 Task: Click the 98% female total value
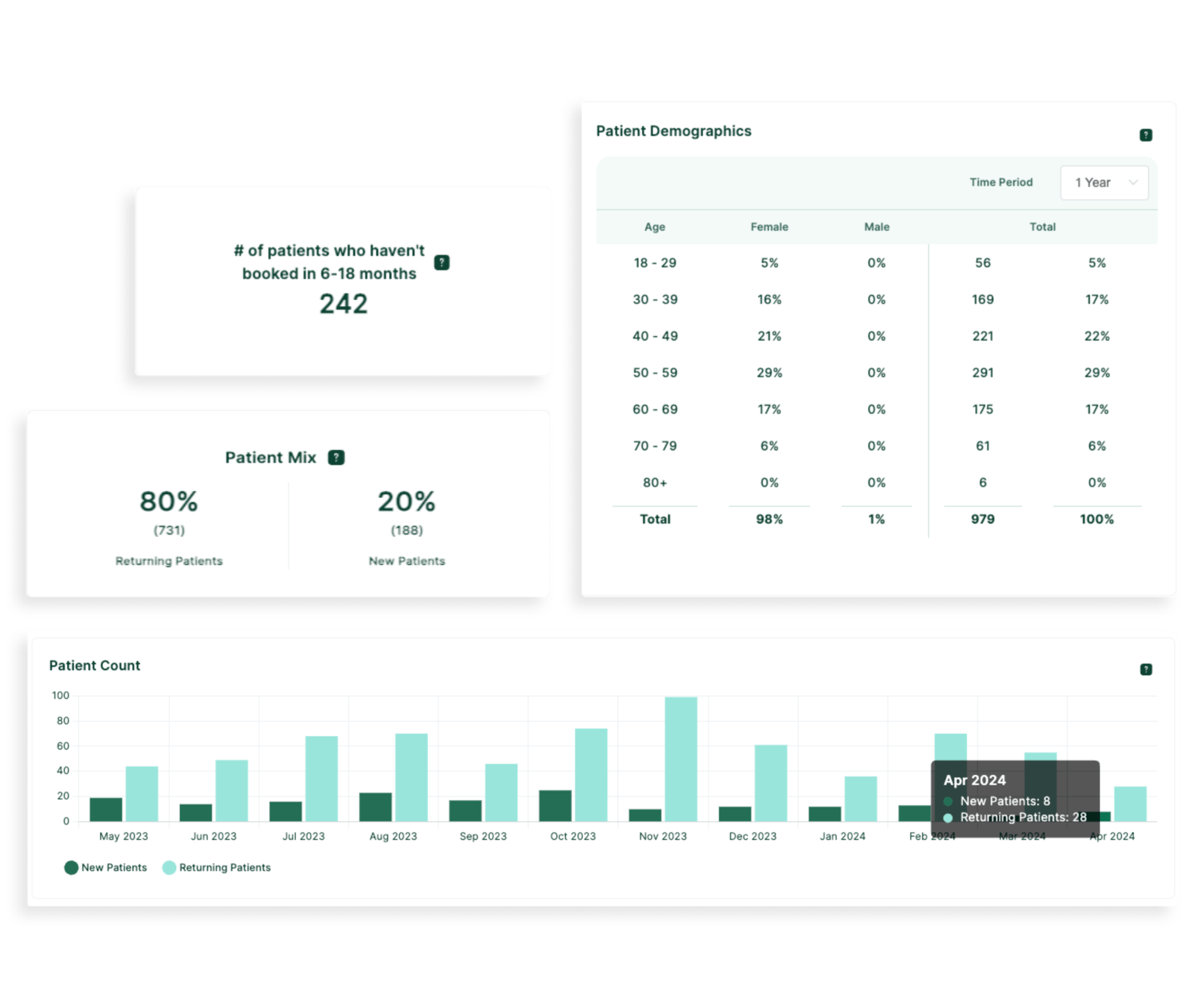point(770,520)
